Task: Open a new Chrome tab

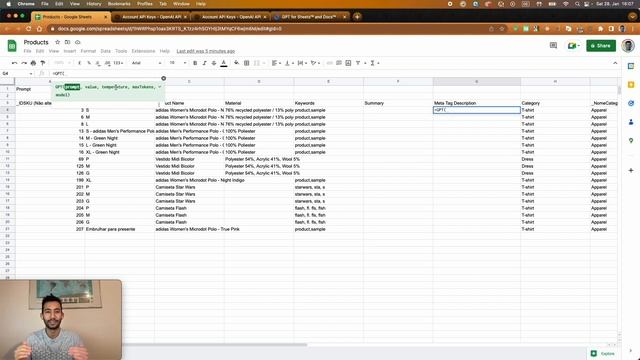Action: [x=357, y=17]
